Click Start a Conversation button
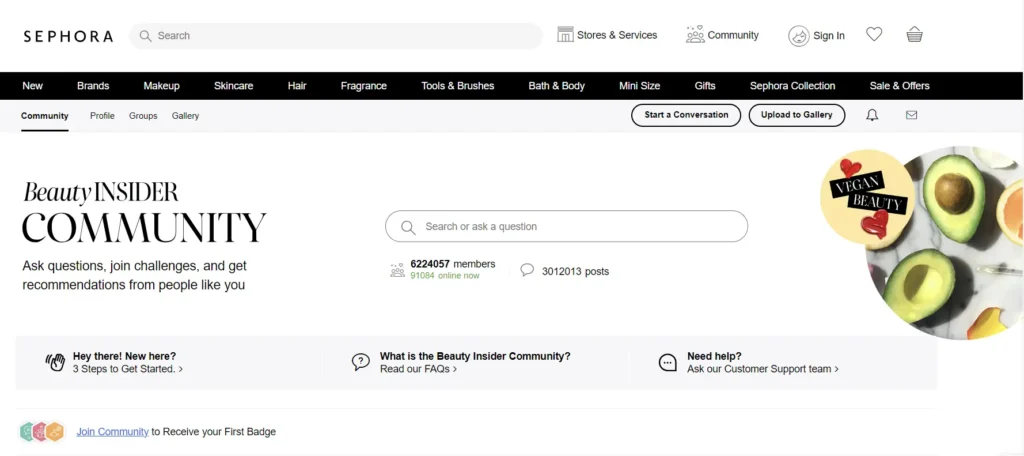This screenshot has height=456, width=1024. pyautogui.click(x=686, y=115)
